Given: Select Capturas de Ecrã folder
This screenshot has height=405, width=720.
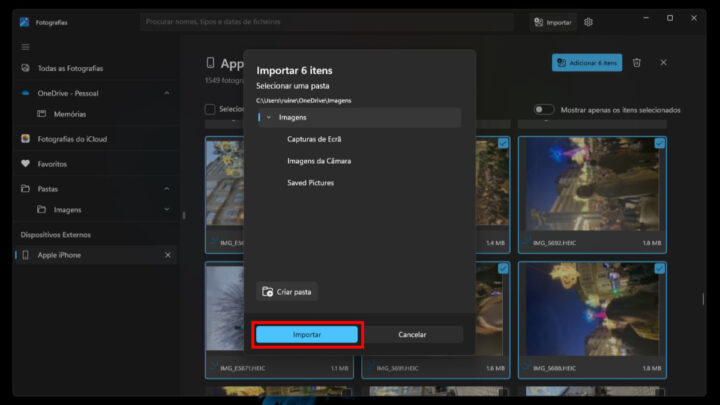Looking at the screenshot, I should 314,139.
